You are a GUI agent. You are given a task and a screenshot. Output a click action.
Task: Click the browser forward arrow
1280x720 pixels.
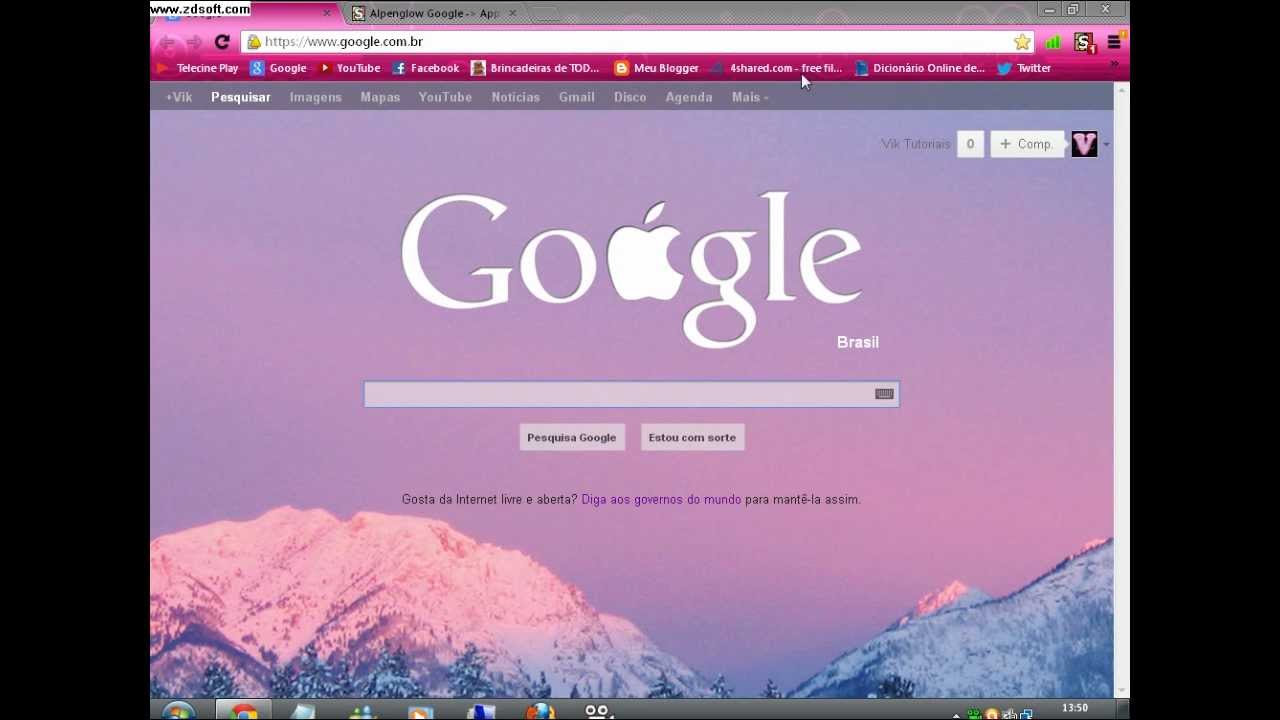click(x=194, y=42)
